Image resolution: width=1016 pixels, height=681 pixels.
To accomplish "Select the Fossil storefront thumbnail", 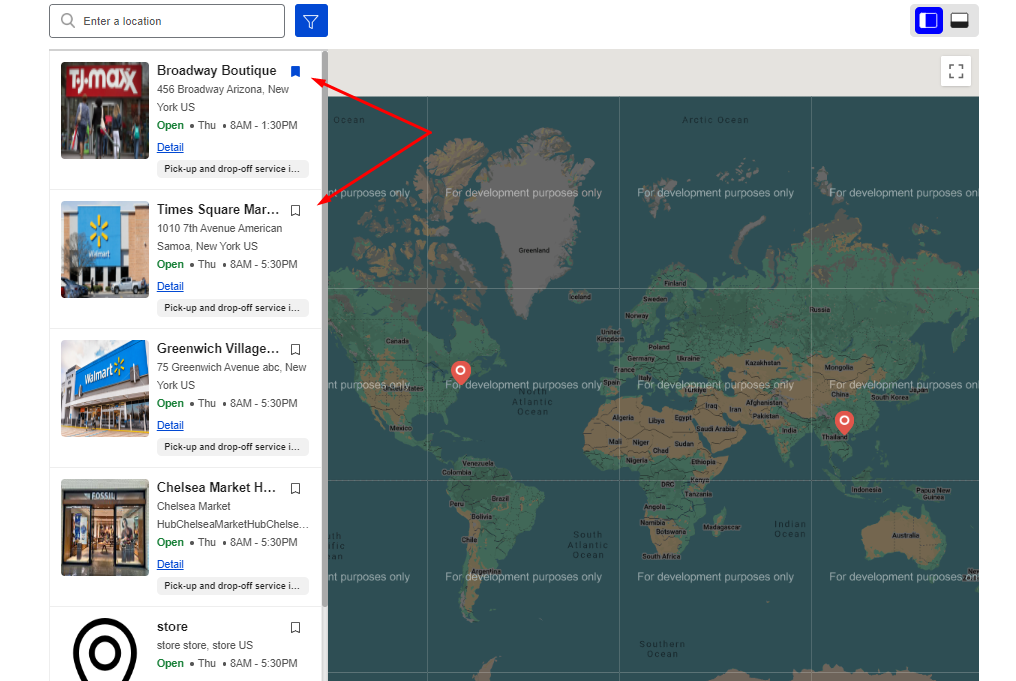I will coord(105,527).
